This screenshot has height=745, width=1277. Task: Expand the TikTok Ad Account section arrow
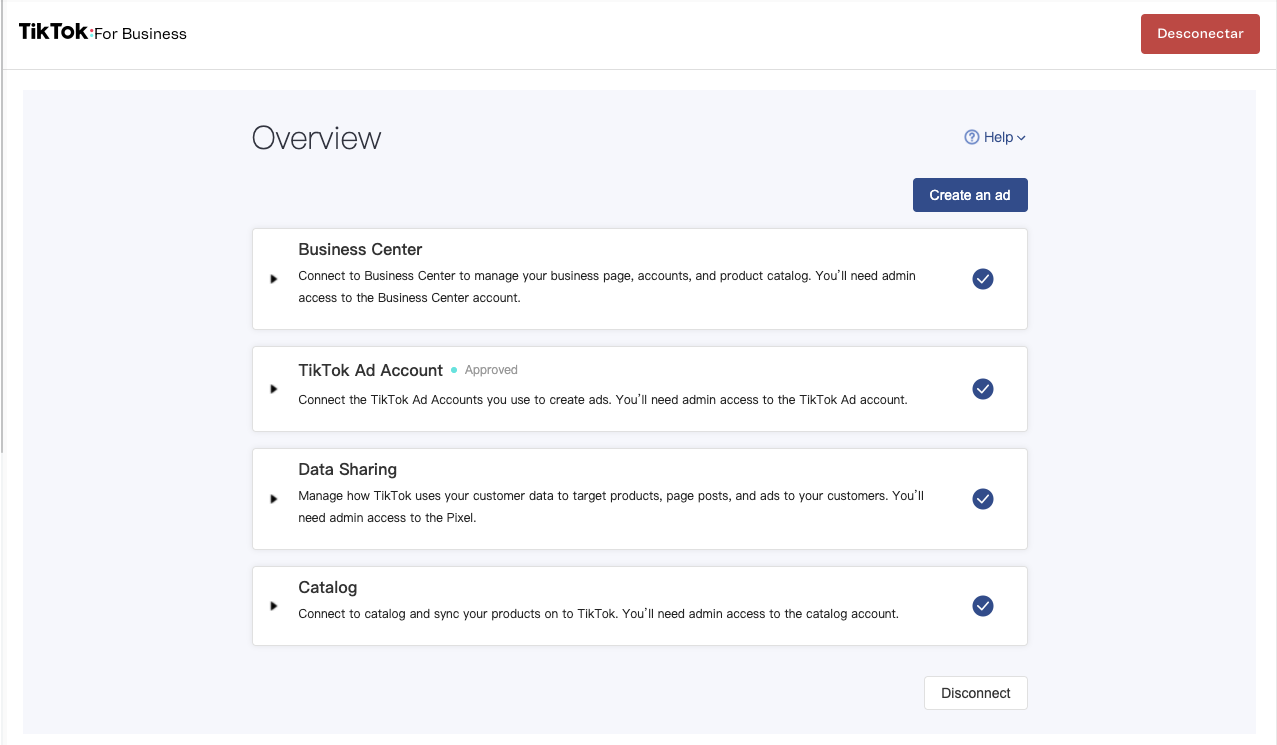274,389
